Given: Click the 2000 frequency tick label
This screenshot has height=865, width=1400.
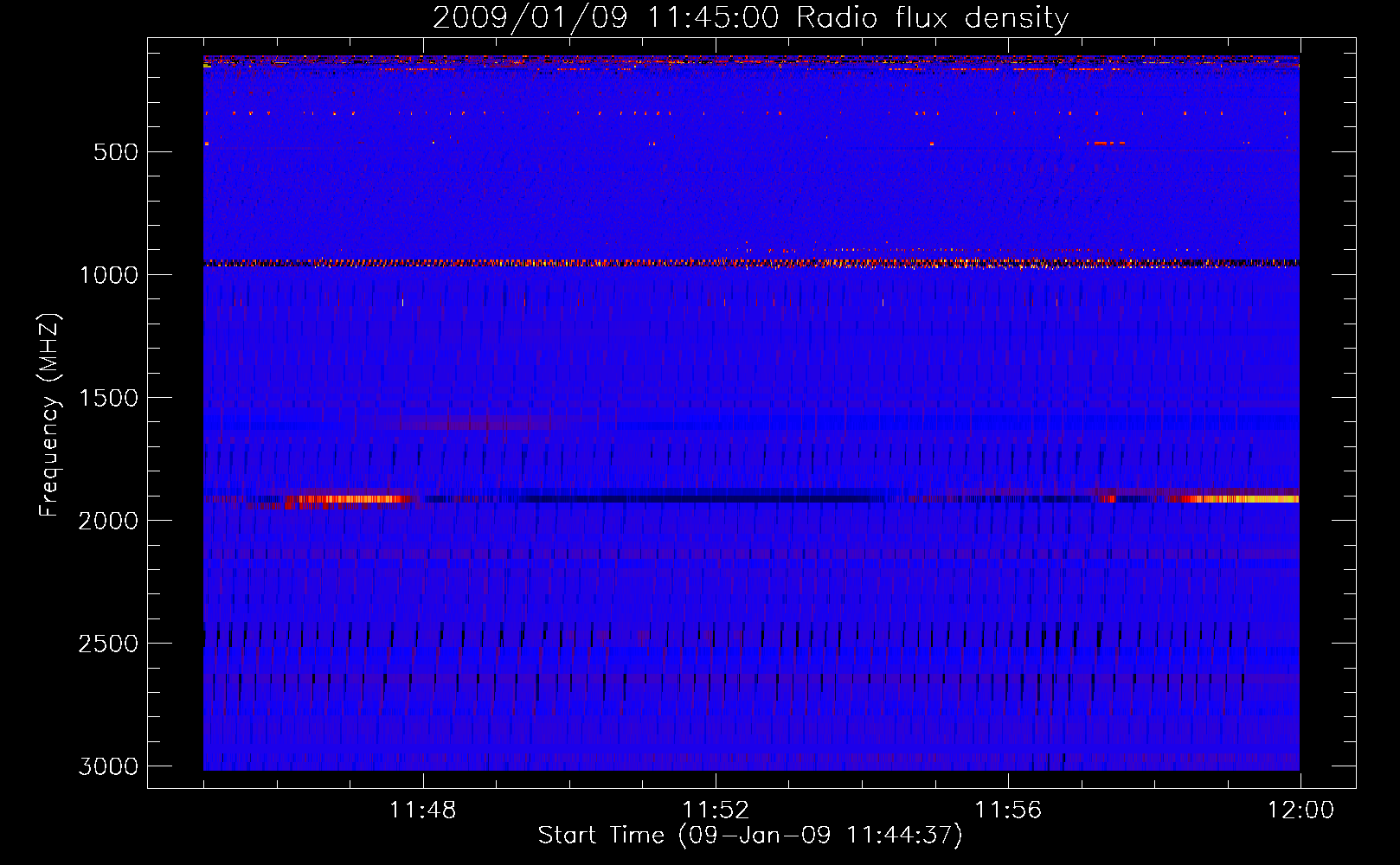Looking at the screenshot, I should pyautogui.click(x=108, y=521).
